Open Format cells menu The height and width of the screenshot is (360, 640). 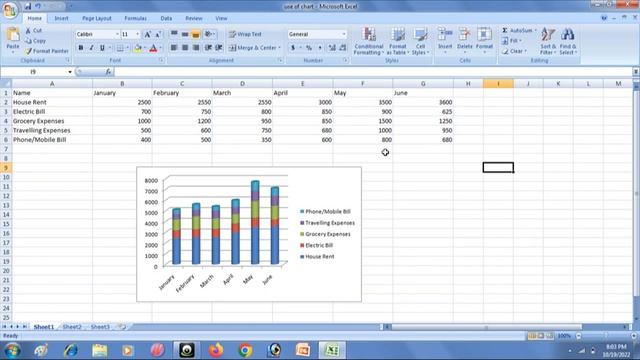pos(484,40)
